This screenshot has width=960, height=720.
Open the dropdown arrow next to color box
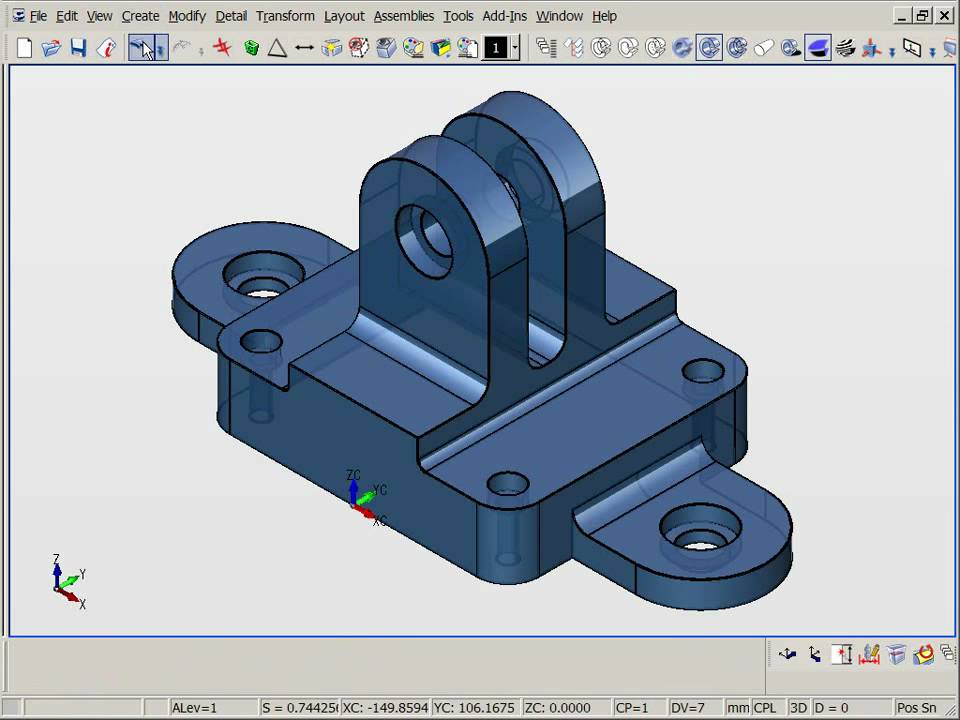pyautogui.click(x=515, y=48)
